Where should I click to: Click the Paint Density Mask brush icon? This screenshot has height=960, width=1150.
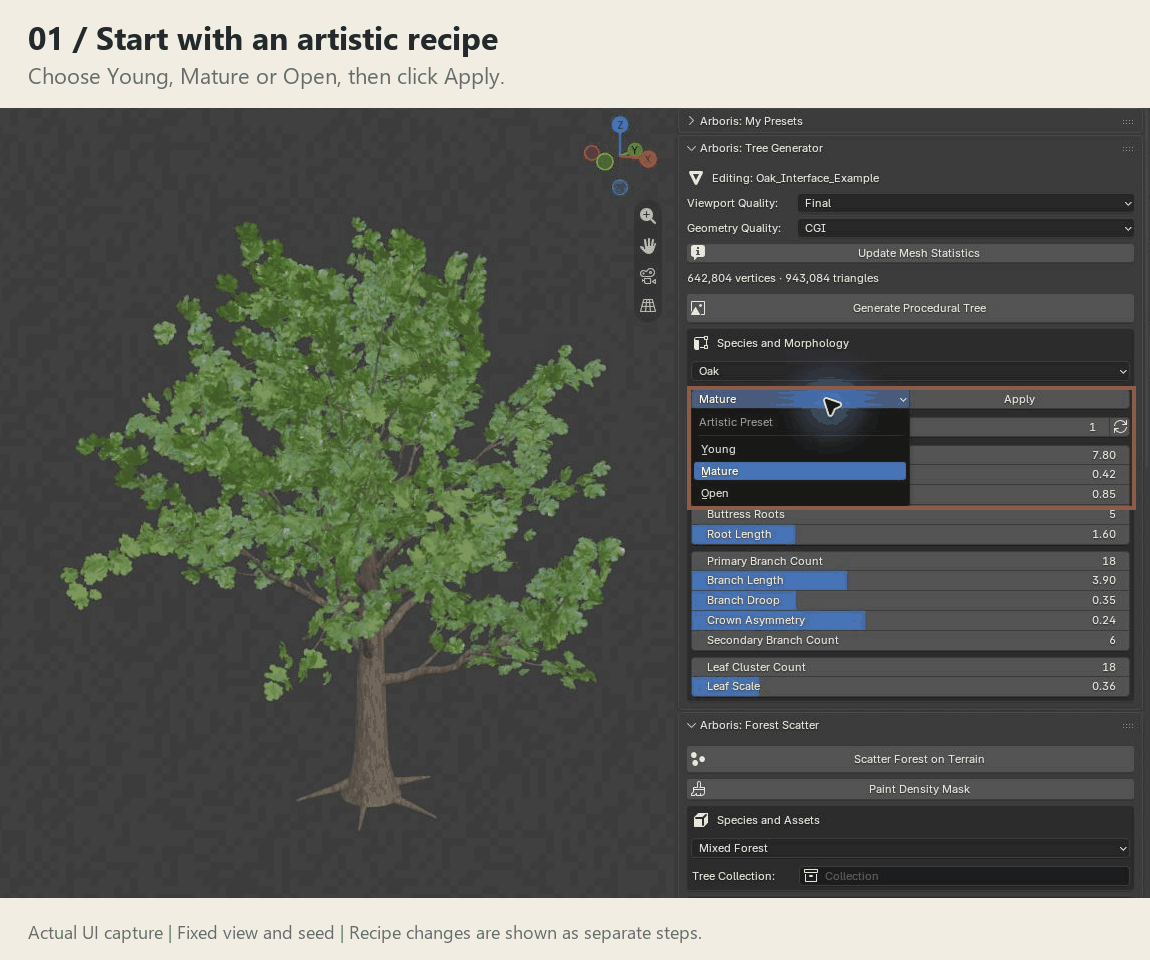[697, 789]
